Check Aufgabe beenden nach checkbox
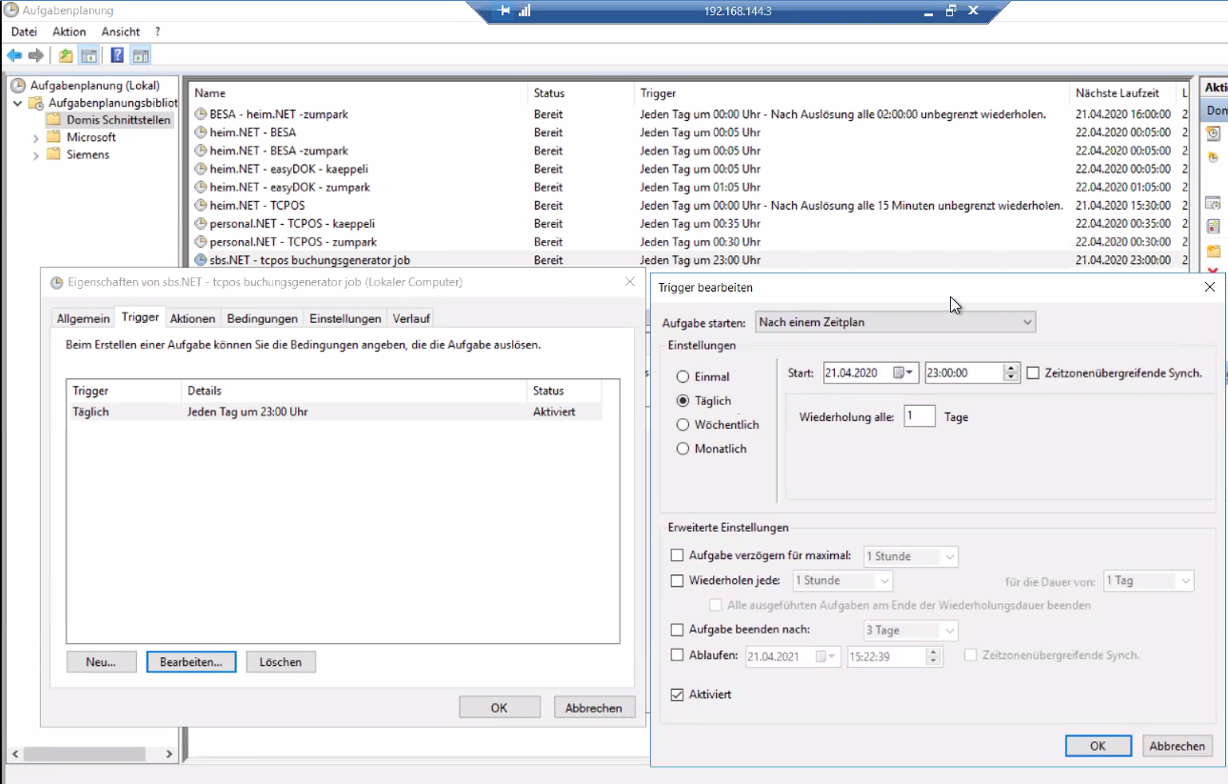1228x784 pixels. click(677, 630)
